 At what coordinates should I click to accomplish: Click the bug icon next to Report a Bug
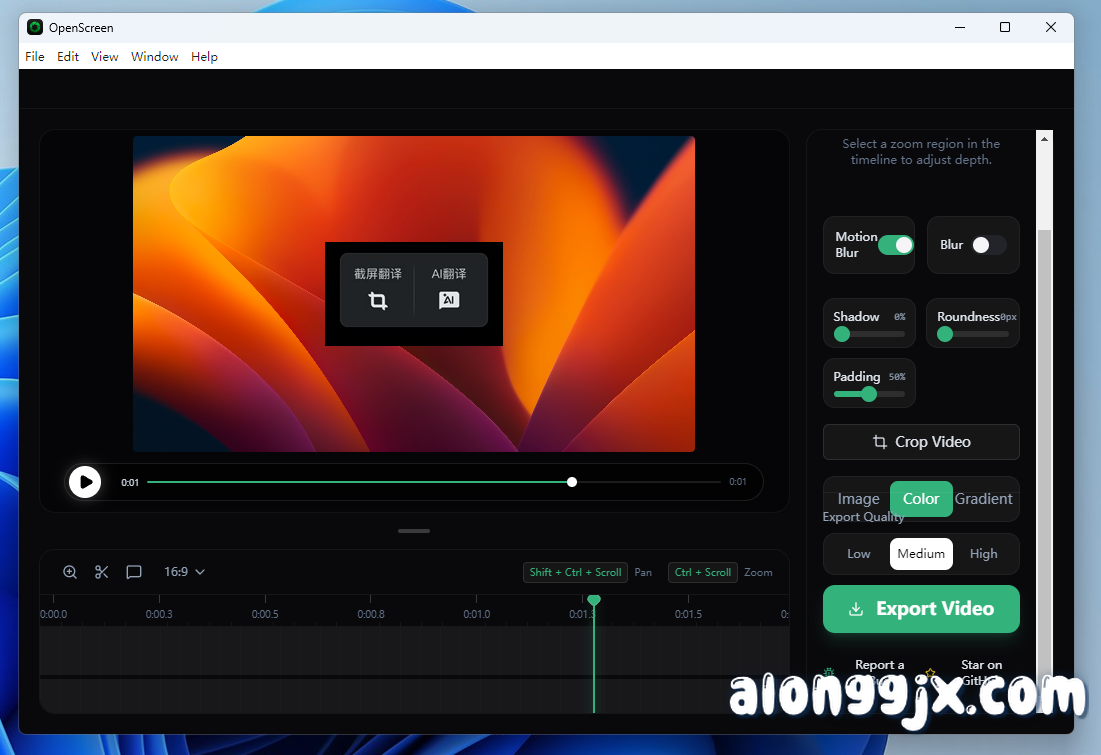point(828,672)
